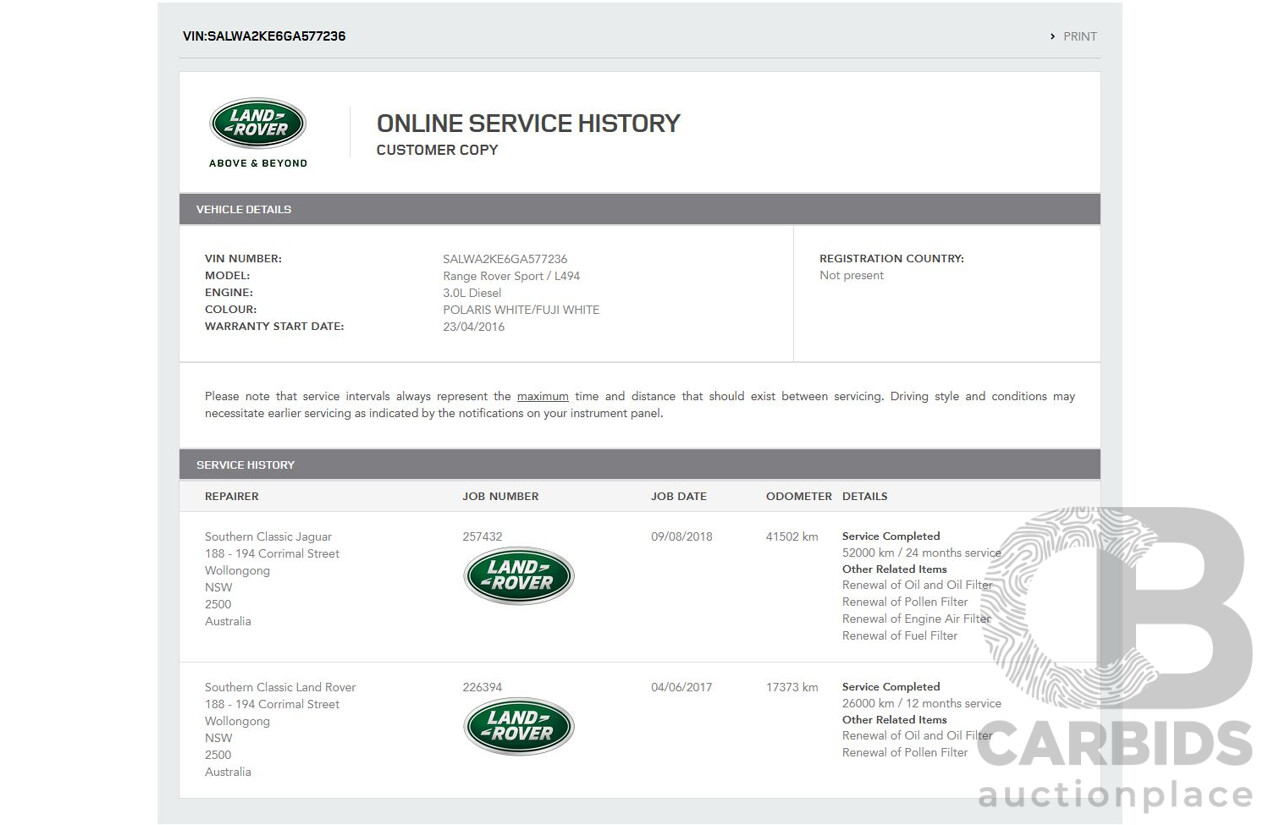
Task: Select 'Other Related Items' in job 257432 details
Action: click(894, 569)
